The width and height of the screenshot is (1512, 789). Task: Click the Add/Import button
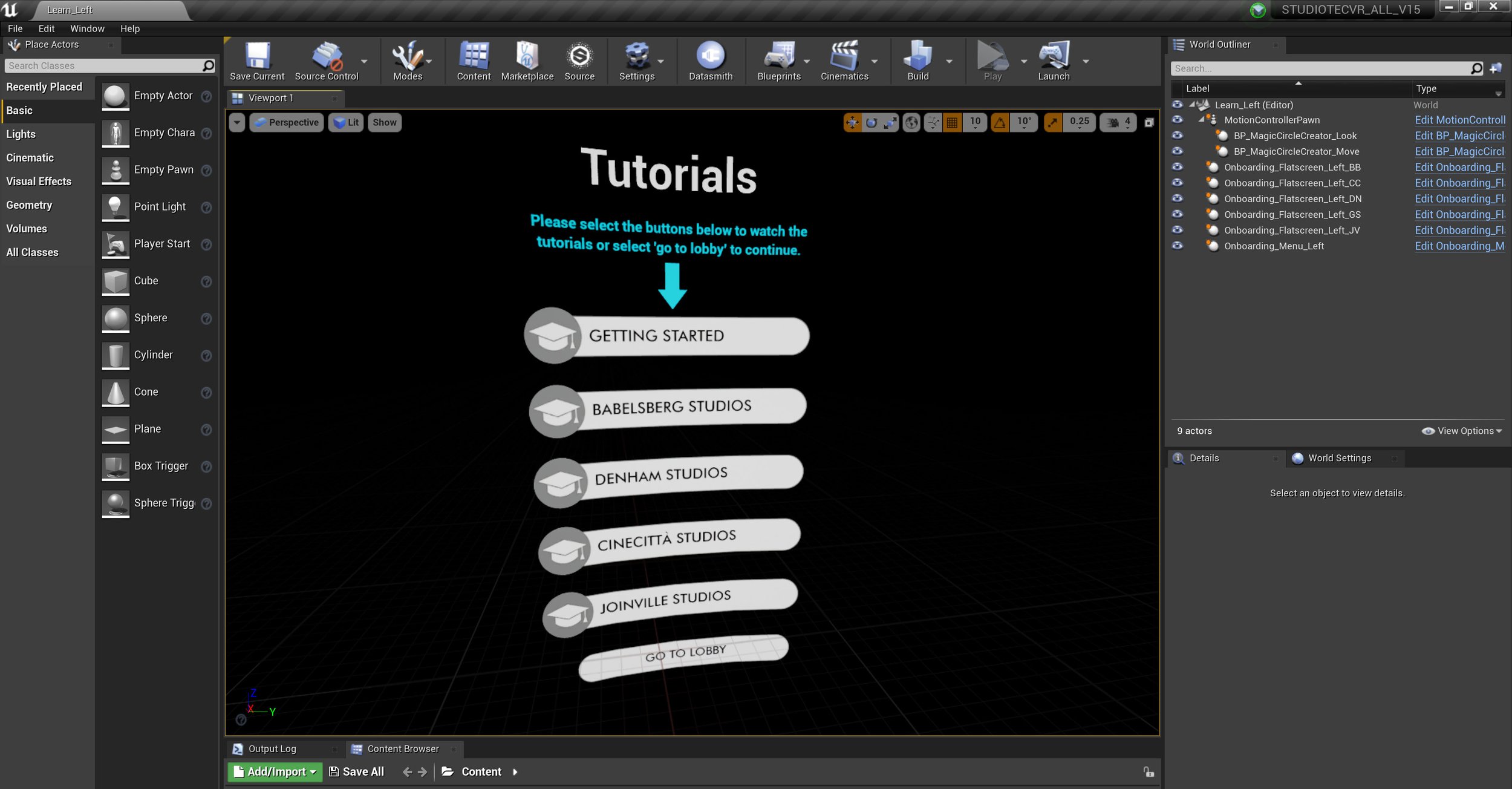point(276,772)
